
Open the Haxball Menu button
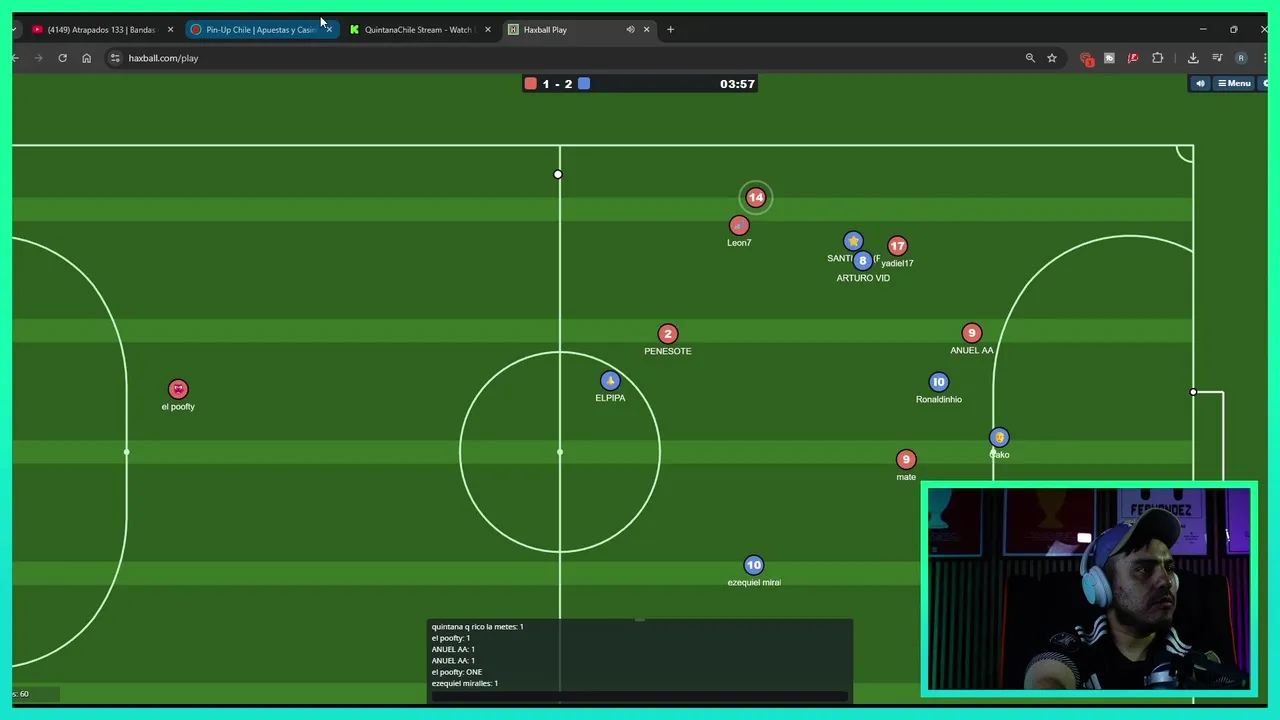click(1234, 84)
